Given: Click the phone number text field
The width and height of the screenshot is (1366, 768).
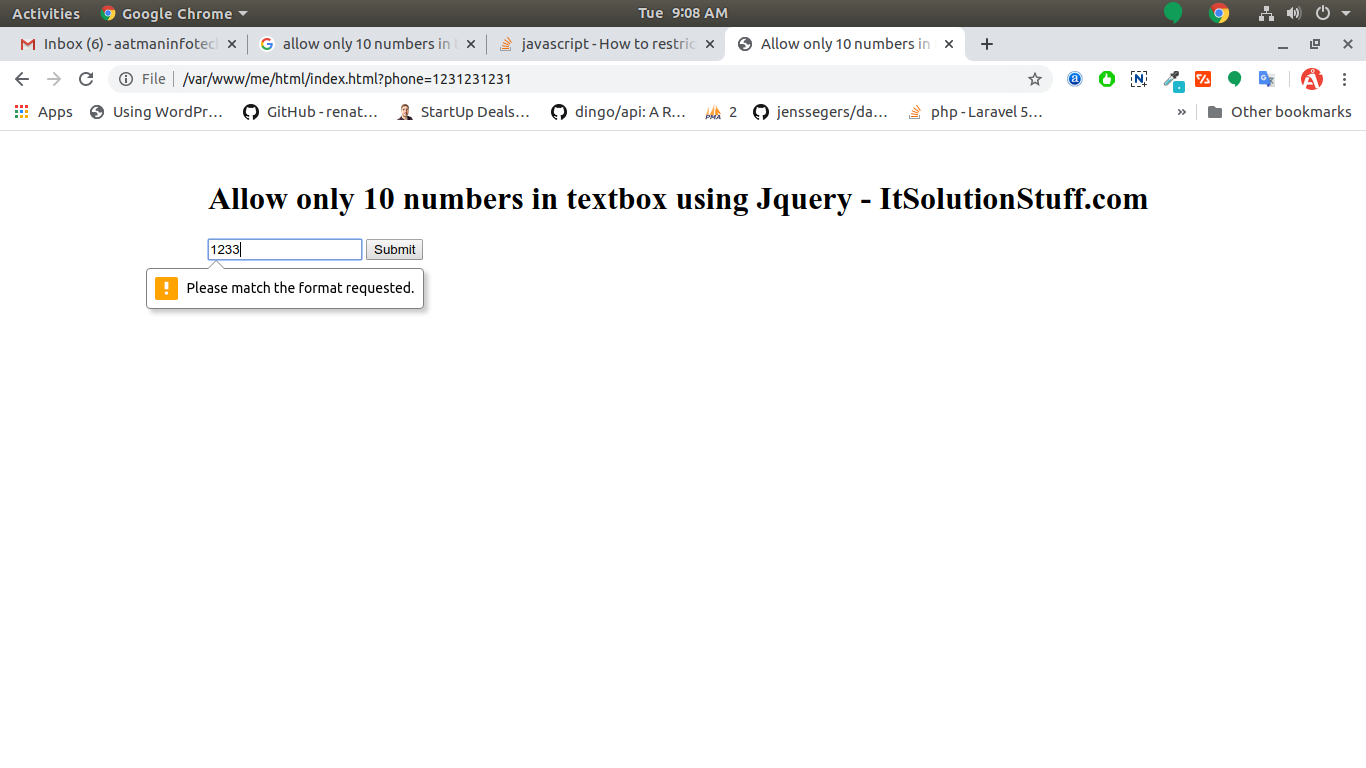Looking at the screenshot, I should [x=285, y=250].
